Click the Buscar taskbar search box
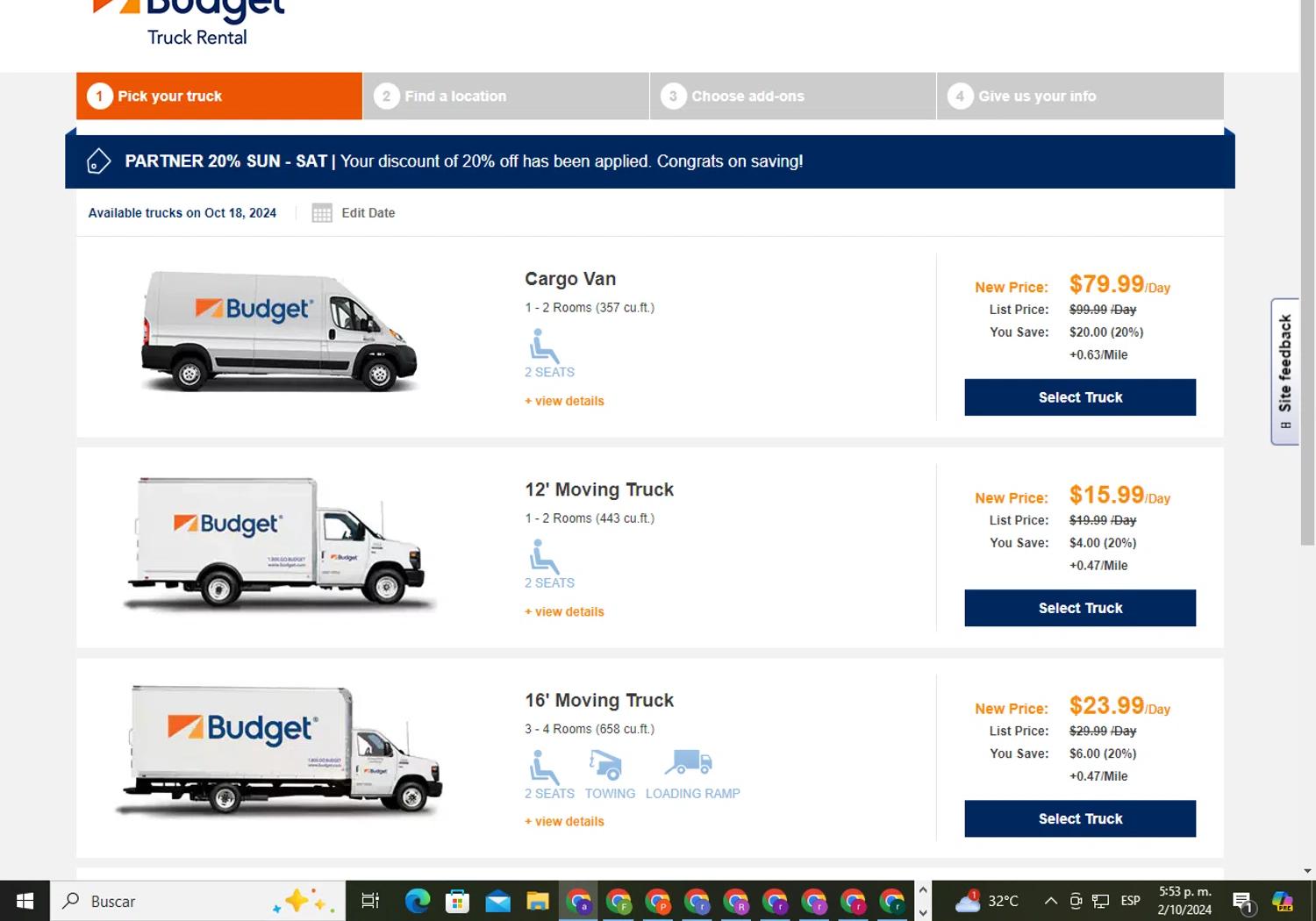The height and width of the screenshot is (921, 1316). 198,901
